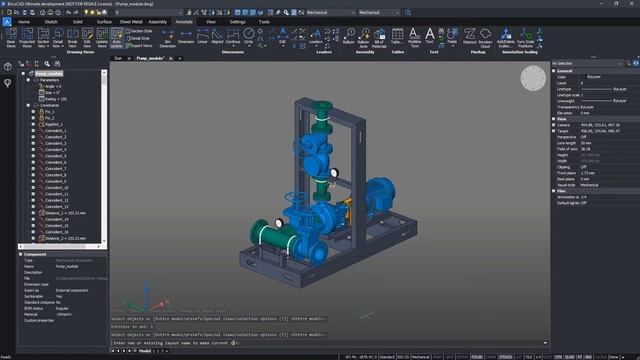
Task: Open the first Mechanical workspace combo box
Action: pyautogui.click(x=331, y=13)
